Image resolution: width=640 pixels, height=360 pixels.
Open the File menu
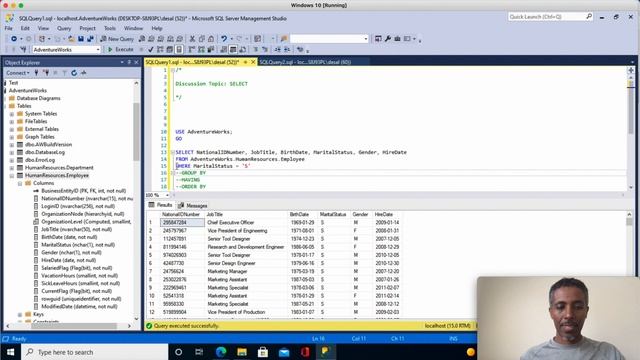click(9, 28)
